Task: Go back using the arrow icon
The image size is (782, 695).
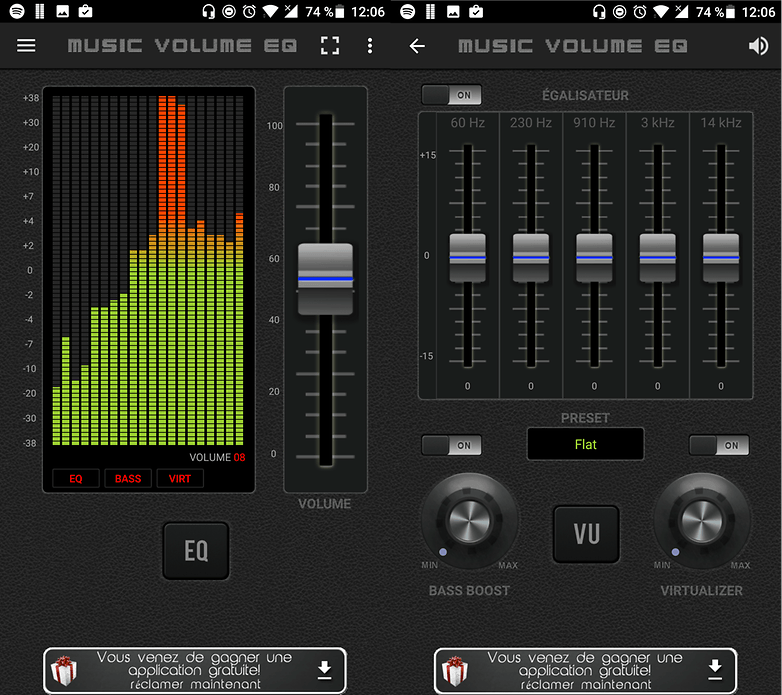Action: (417, 46)
